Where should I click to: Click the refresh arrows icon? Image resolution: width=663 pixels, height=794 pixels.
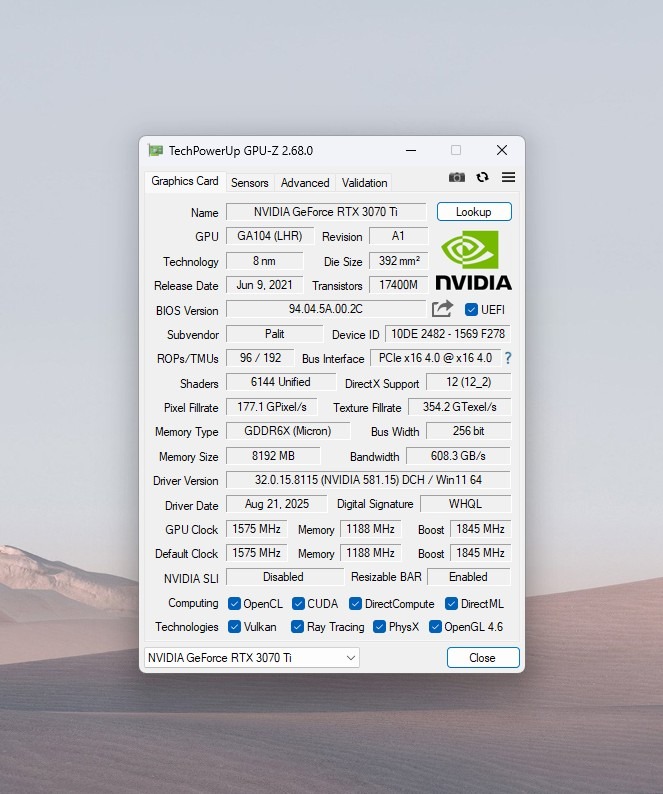(x=482, y=177)
